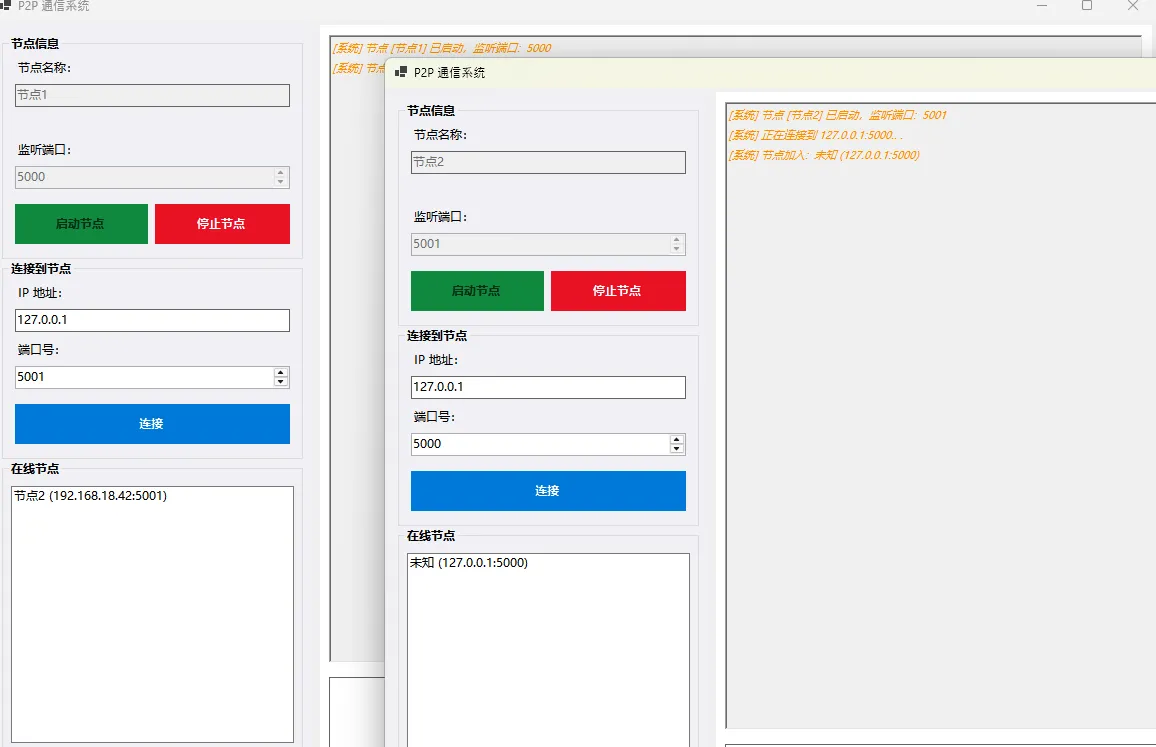The image size is (1156, 747).
Task: Click blue 连接 button in 节点2 window
Action: [548, 491]
